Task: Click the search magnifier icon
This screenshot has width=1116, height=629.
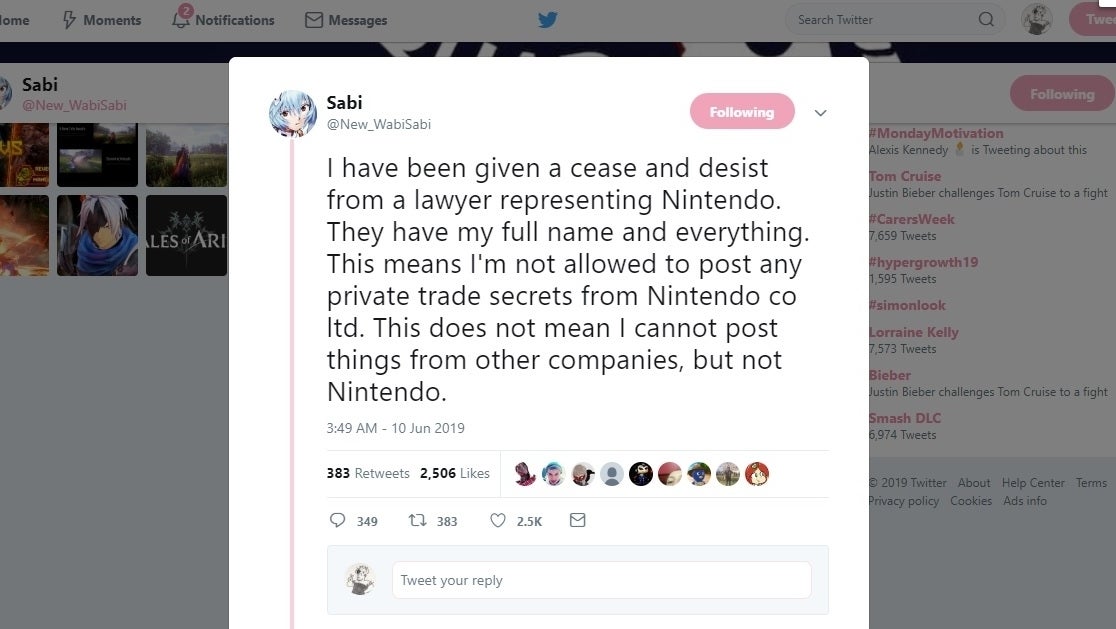Action: [x=986, y=19]
